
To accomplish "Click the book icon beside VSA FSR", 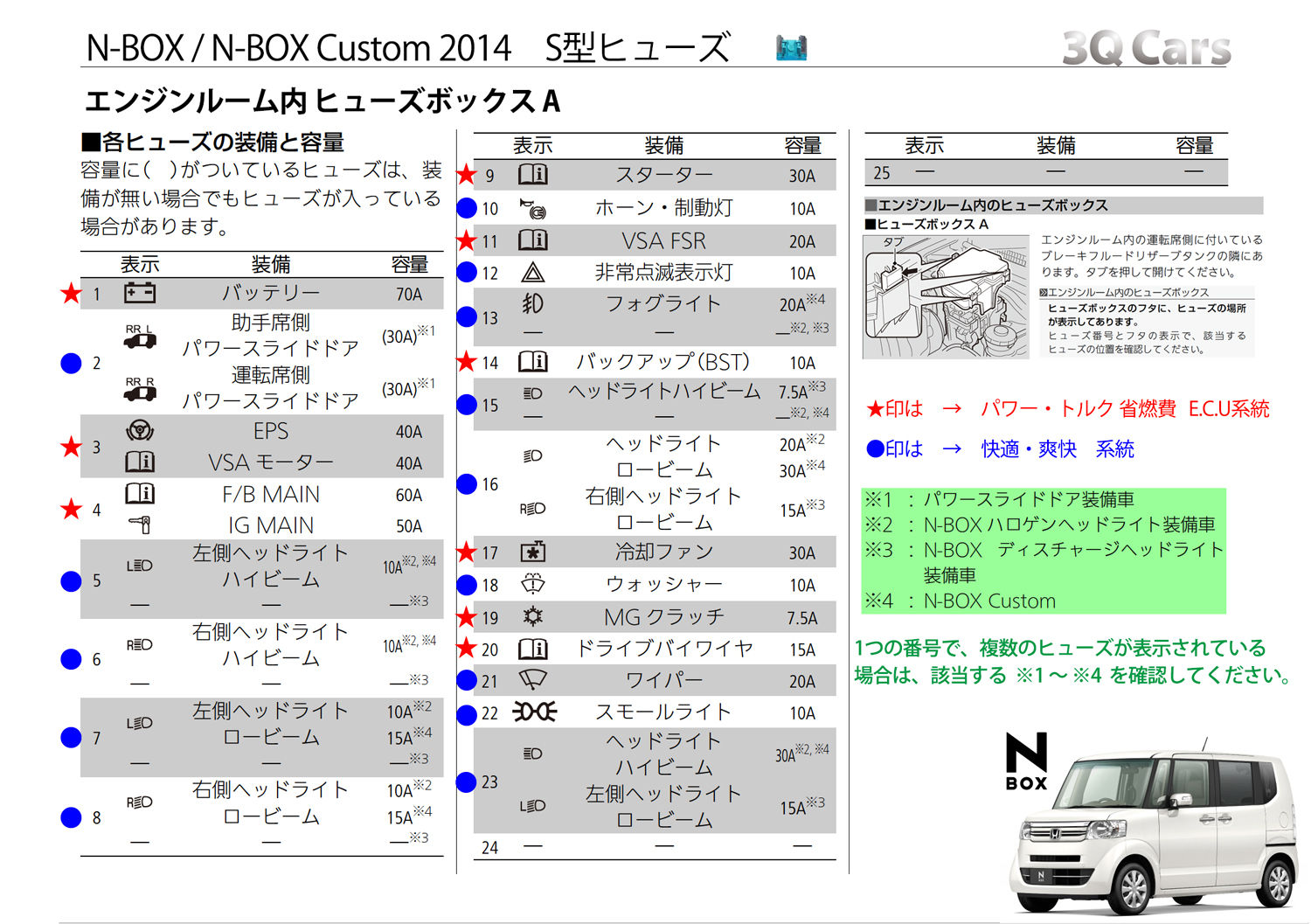I will coord(533,240).
